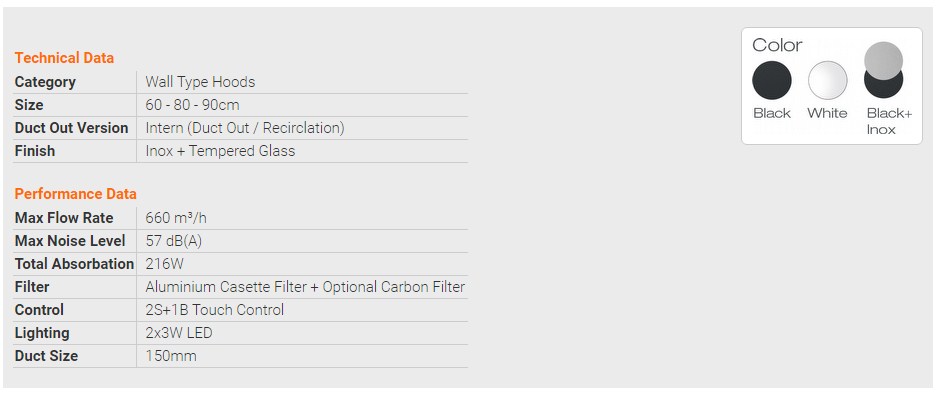Click the 'Performance Data' section heading
Screen dimensions: 942x399
pyautogui.click(x=76, y=193)
